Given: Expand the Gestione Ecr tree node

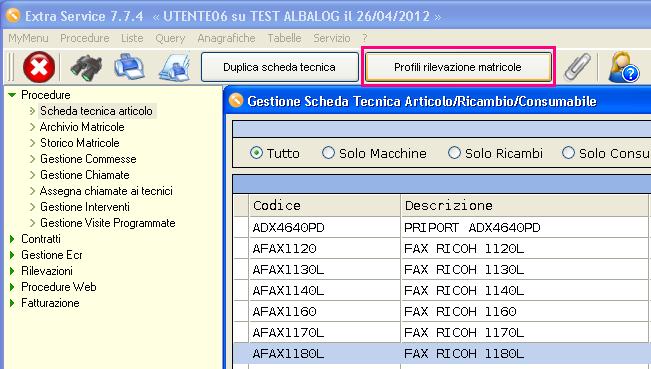Looking at the screenshot, I should (x=12, y=254).
